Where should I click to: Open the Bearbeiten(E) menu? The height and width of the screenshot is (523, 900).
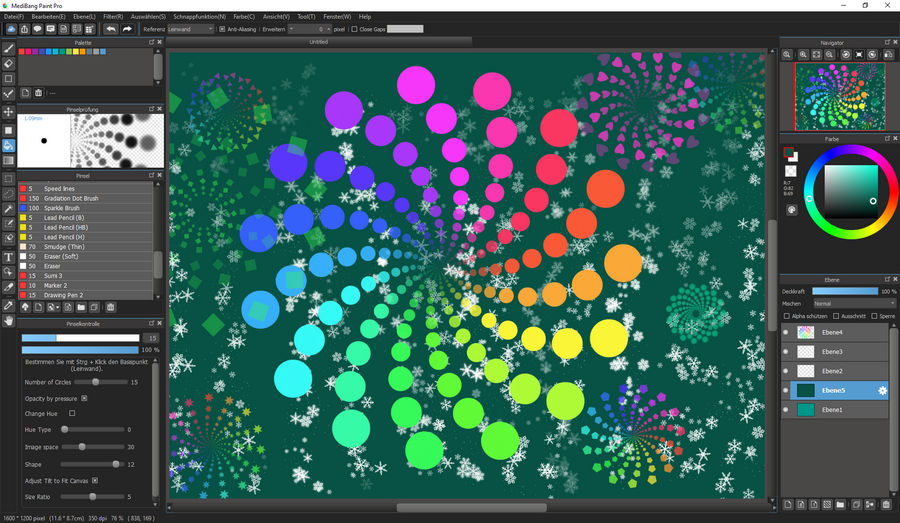click(48, 17)
